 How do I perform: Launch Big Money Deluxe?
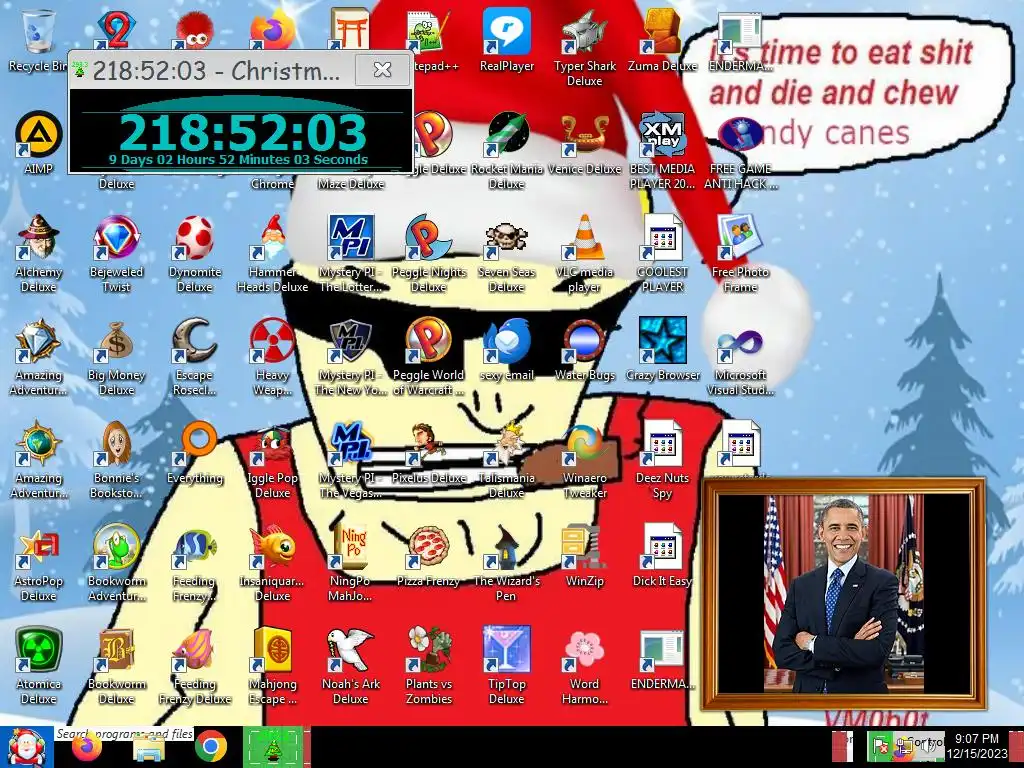coord(116,358)
